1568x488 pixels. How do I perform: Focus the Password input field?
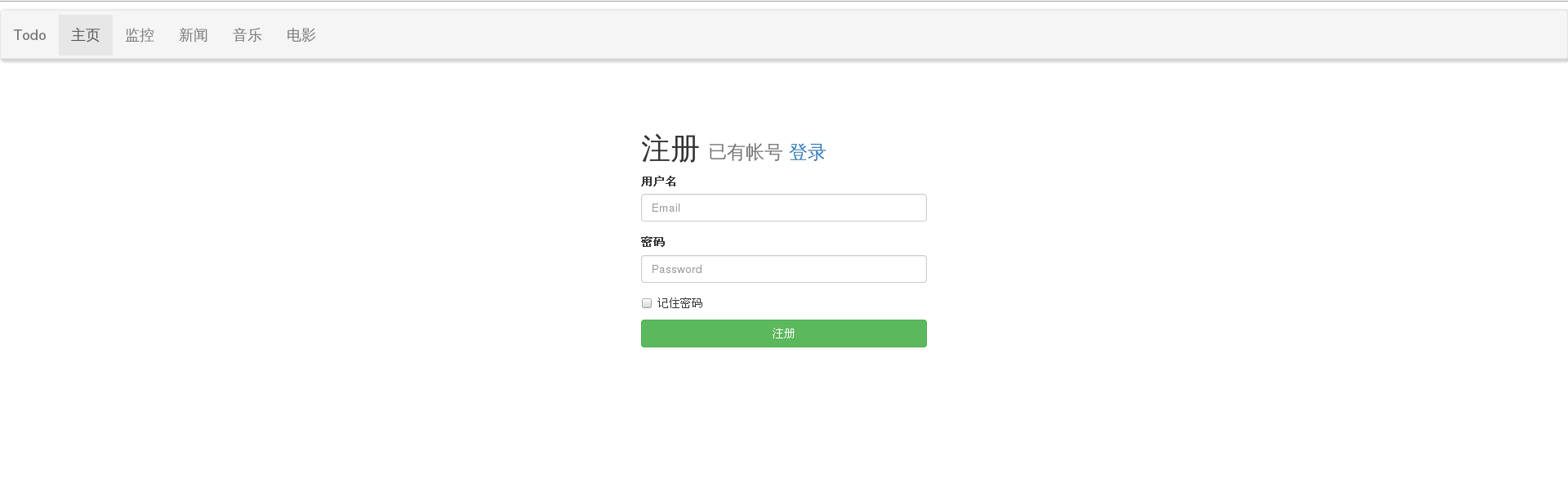point(784,269)
